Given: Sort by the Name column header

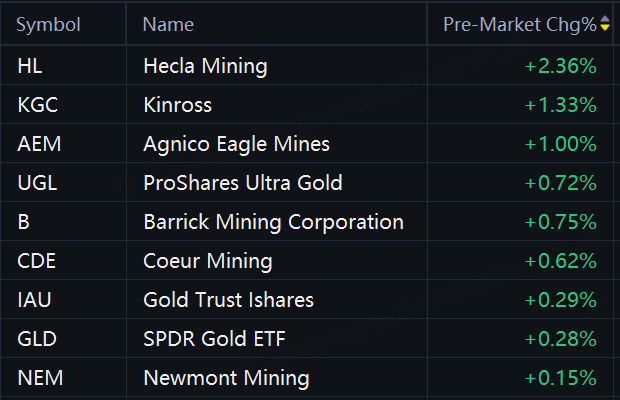Looking at the screenshot, I should click(169, 25).
